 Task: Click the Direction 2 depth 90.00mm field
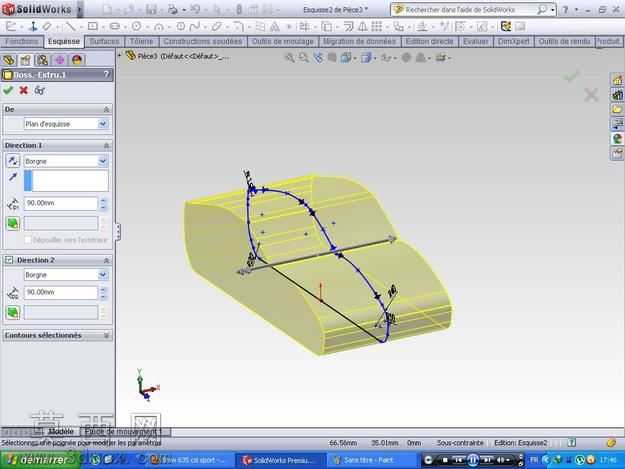(61, 292)
